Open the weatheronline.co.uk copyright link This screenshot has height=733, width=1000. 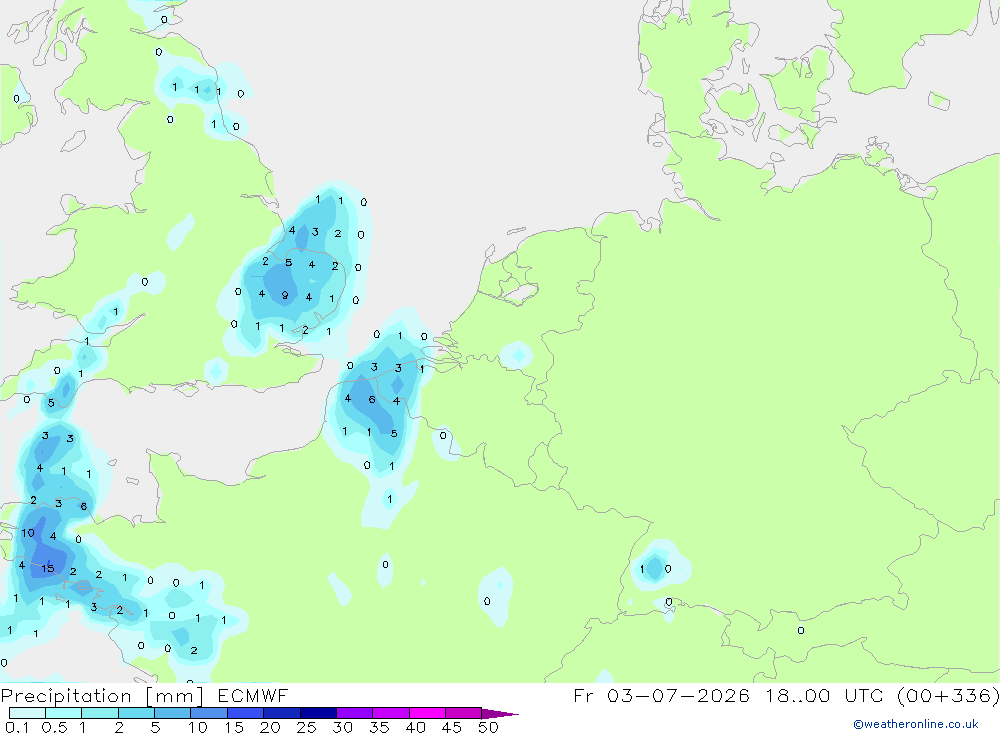pos(916,724)
